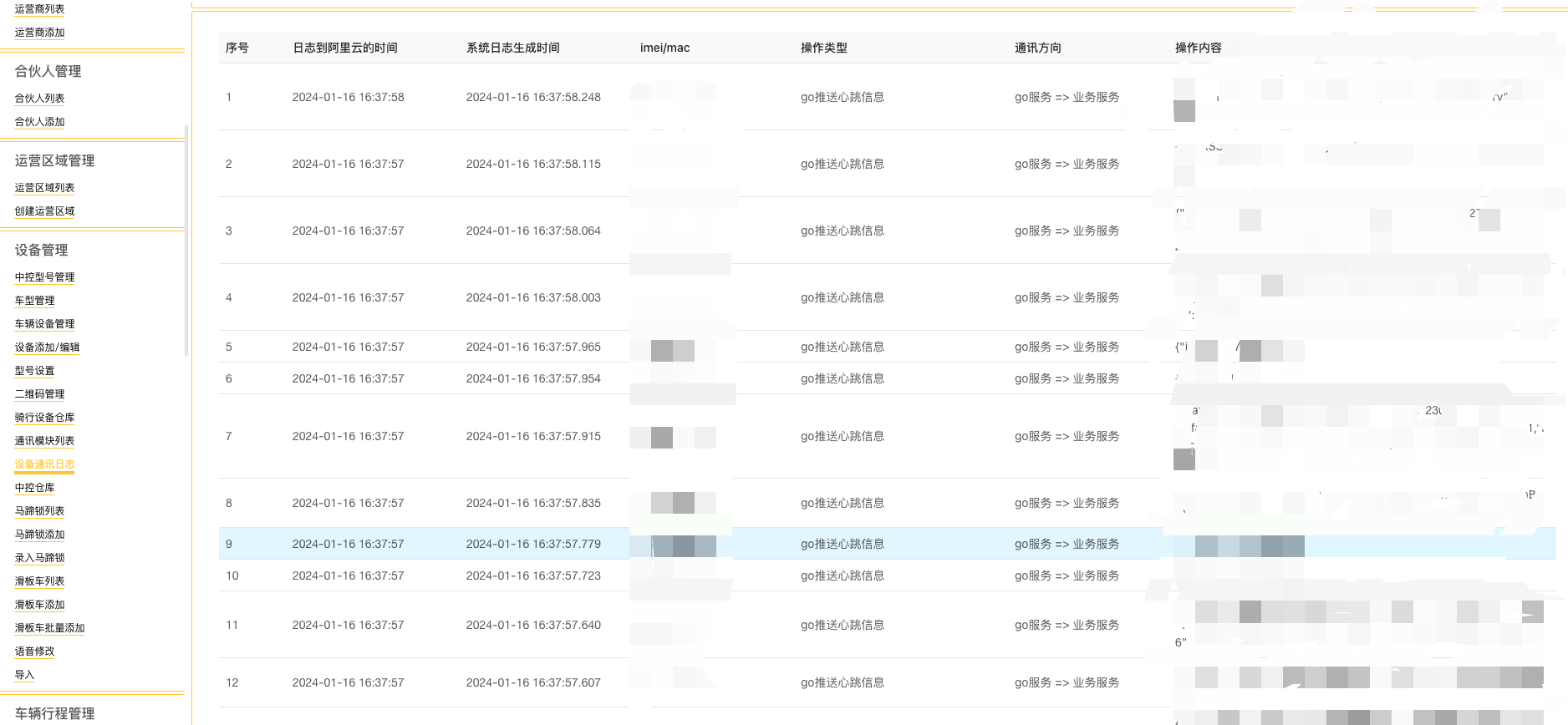Screen dimensions: 1568x725
Task: Click timestamp 2024-01-16 16:37:57.965
Action: click(x=533, y=347)
